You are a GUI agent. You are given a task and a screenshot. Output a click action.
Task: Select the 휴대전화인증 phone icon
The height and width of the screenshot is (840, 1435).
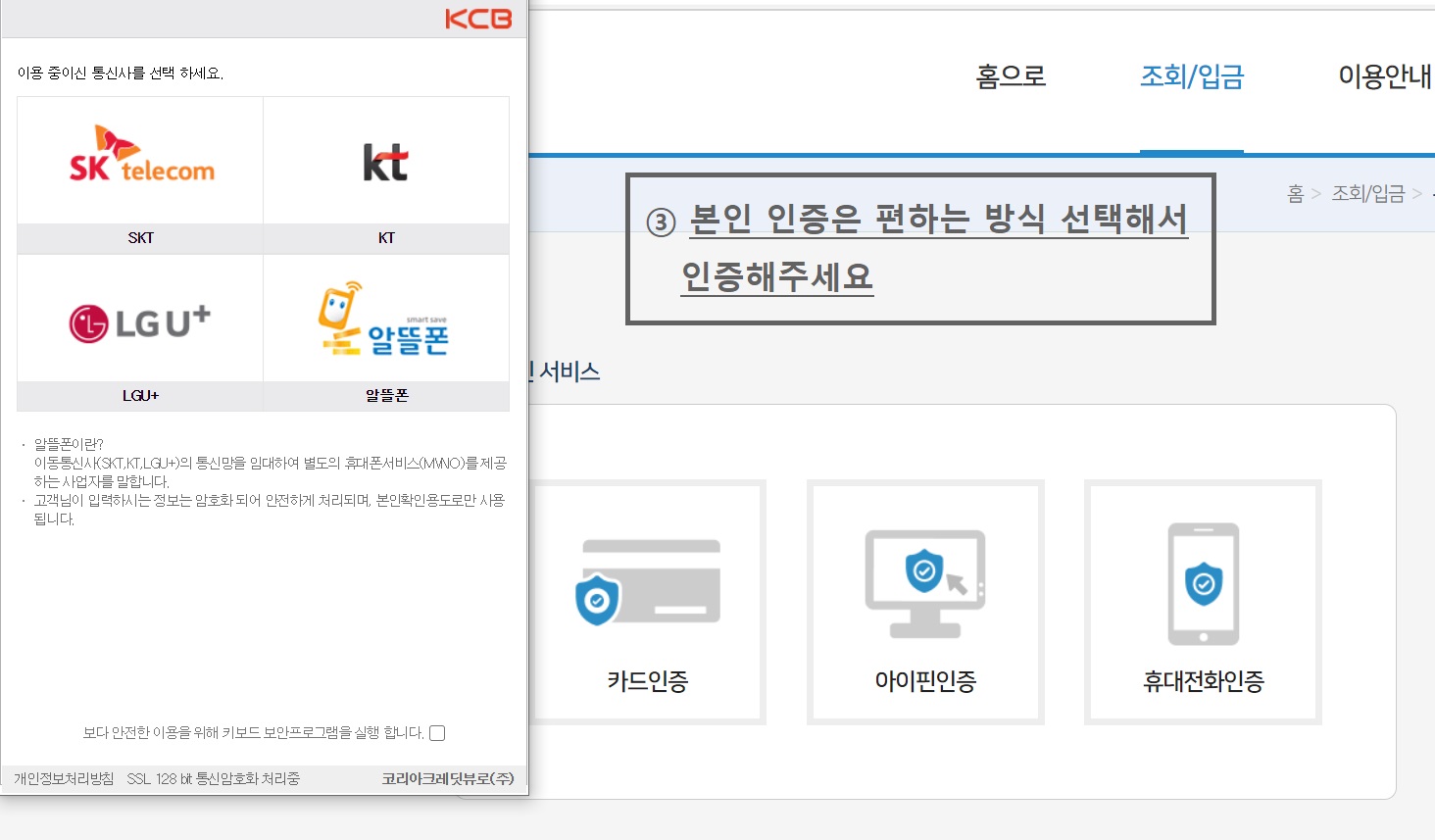tap(1204, 583)
